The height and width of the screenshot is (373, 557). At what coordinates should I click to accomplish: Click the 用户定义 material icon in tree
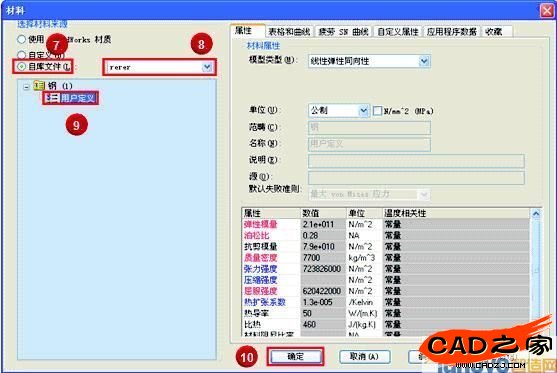[x=52, y=98]
